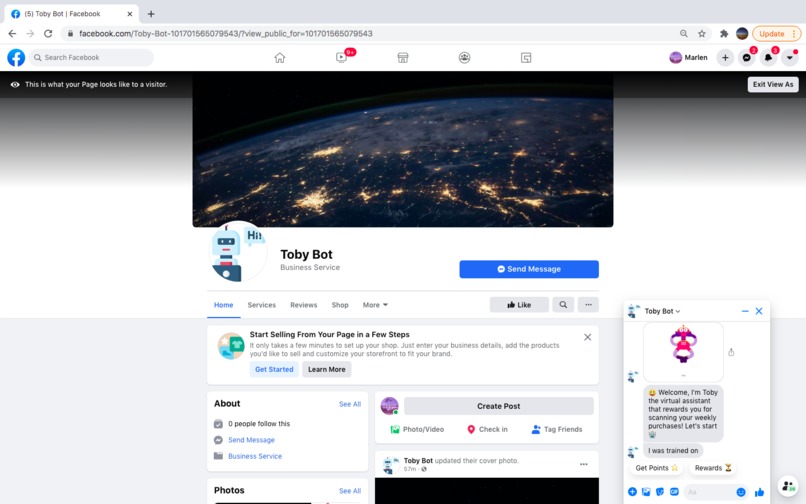Open the Marketplace icon
The width and height of the screenshot is (806, 504).
(403, 58)
